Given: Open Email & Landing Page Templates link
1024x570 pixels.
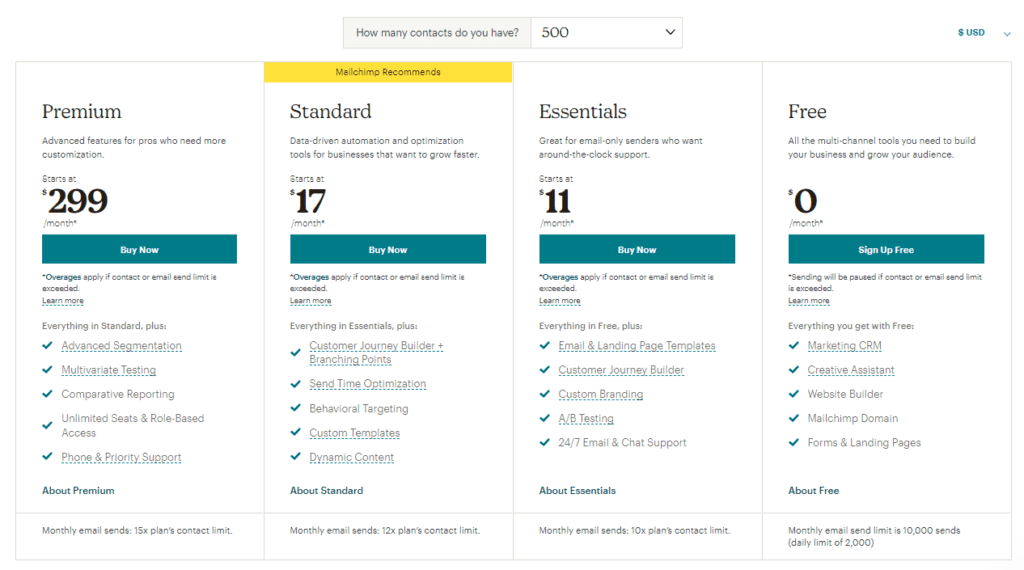Looking at the screenshot, I should coord(637,345).
